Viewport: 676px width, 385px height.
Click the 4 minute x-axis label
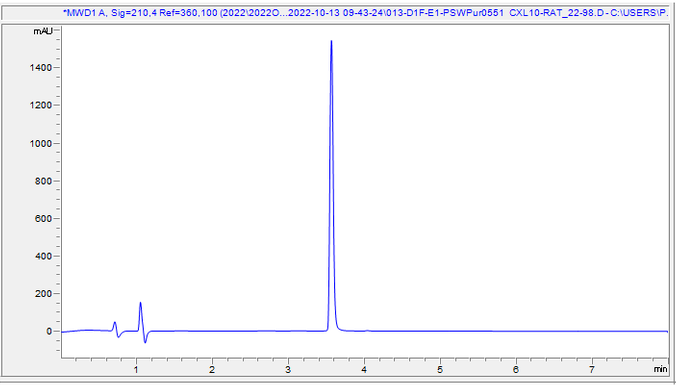(x=364, y=369)
